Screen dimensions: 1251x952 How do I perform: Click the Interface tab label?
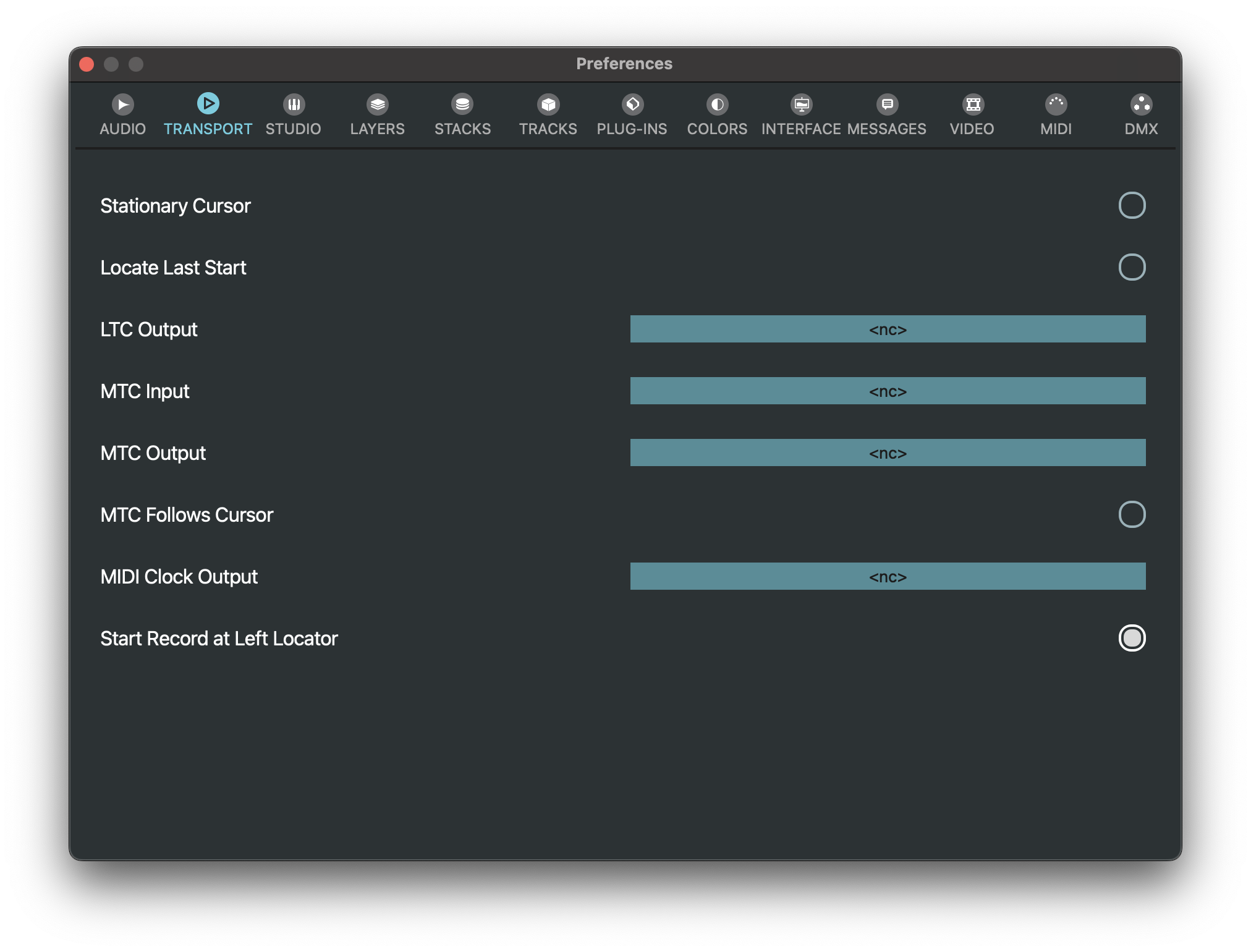[x=801, y=129]
